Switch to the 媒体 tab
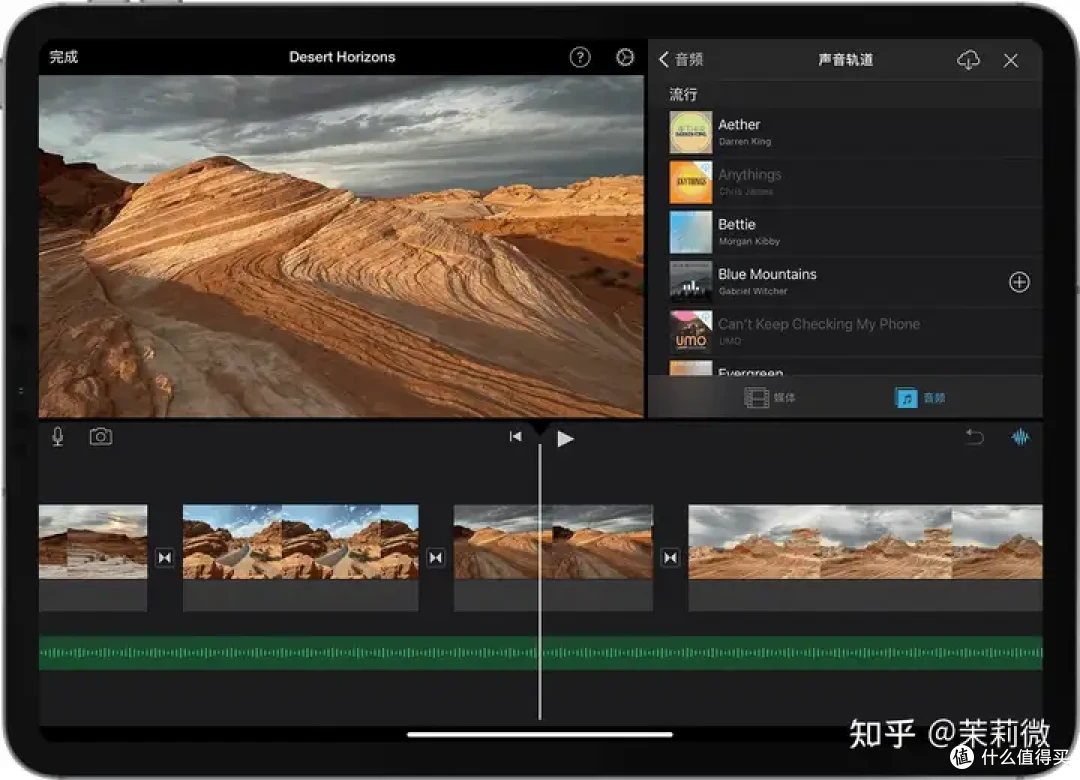The width and height of the screenshot is (1080, 780). 770,398
